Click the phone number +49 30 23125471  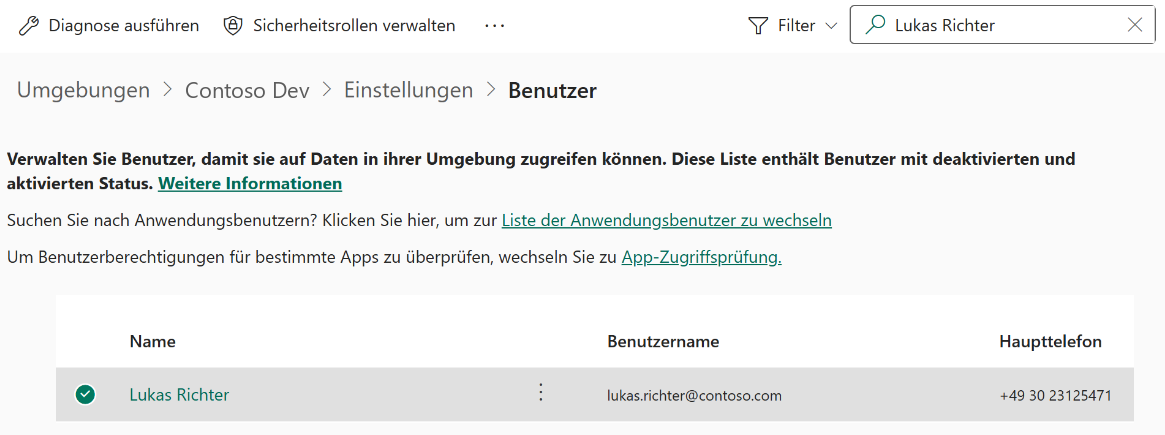tap(1056, 396)
